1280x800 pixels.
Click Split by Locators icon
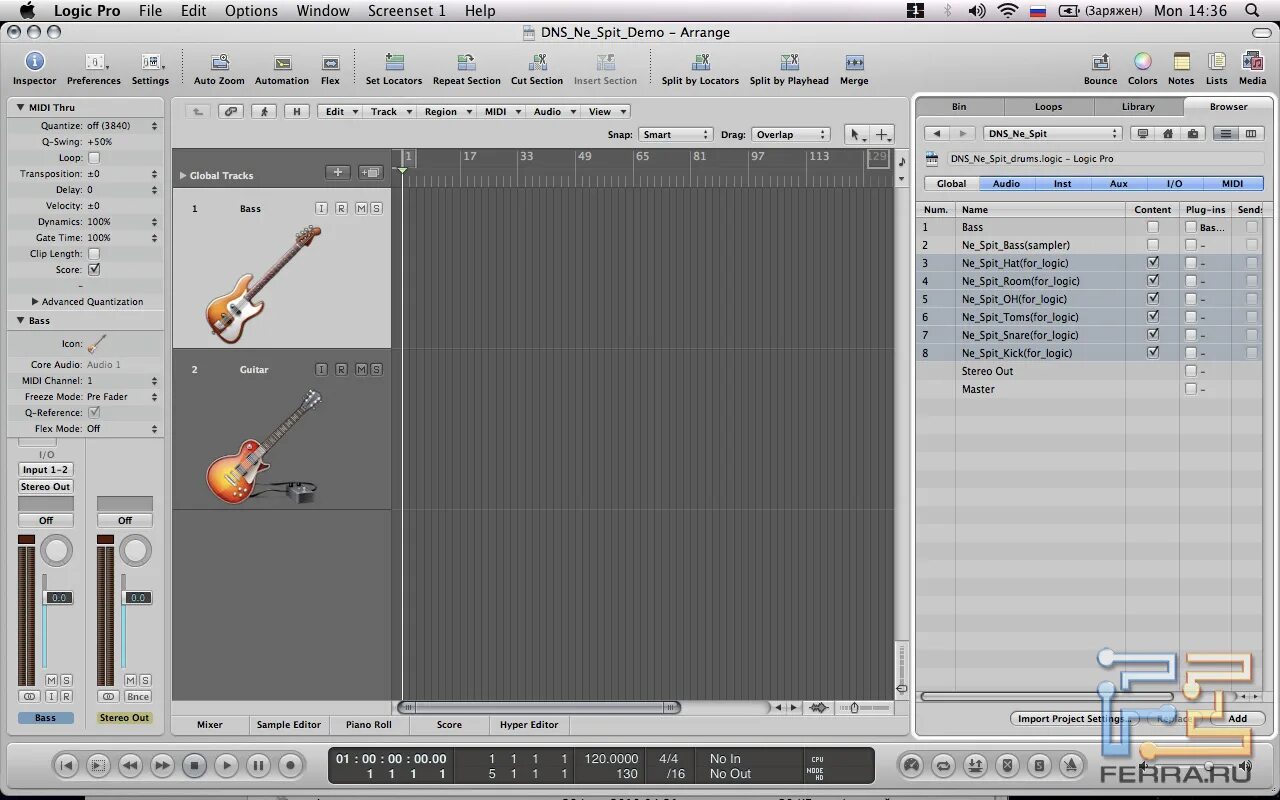700,63
